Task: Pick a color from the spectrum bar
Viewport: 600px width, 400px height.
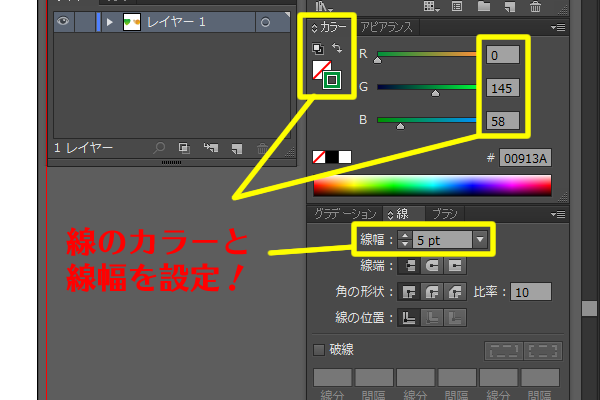Action: pos(431,185)
